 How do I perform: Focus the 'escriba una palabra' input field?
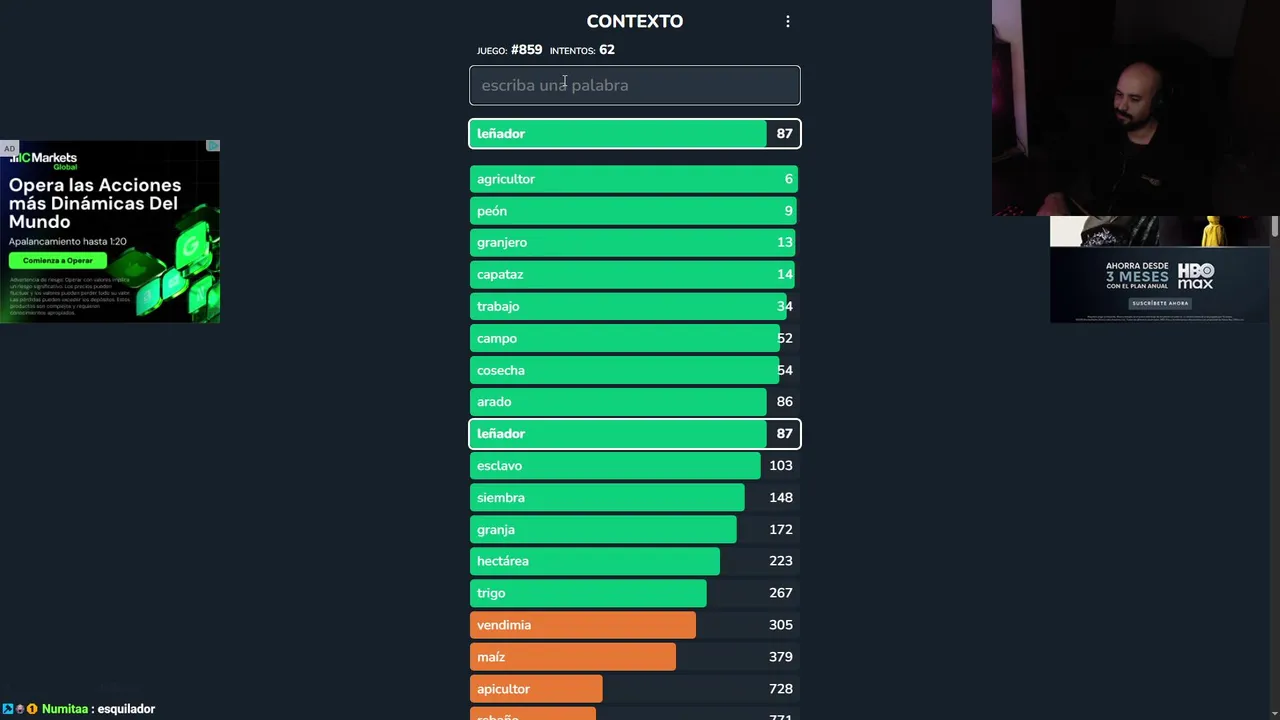[x=635, y=85]
